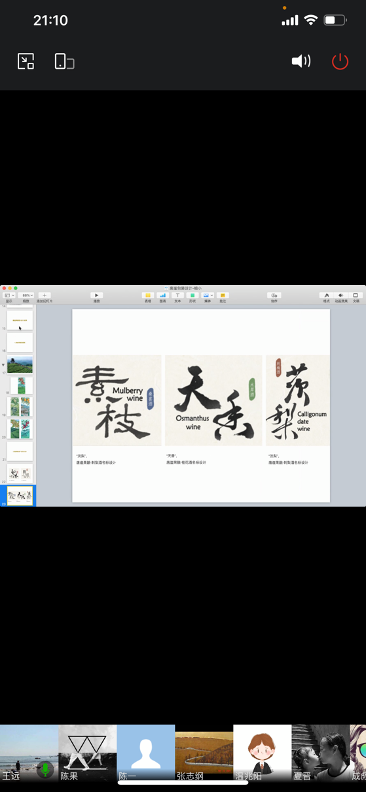Image resolution: width=366 pixels, height=792 pixels.
Task: Select the landscape photo slide thumbnail
Action: tap(20, 364)
